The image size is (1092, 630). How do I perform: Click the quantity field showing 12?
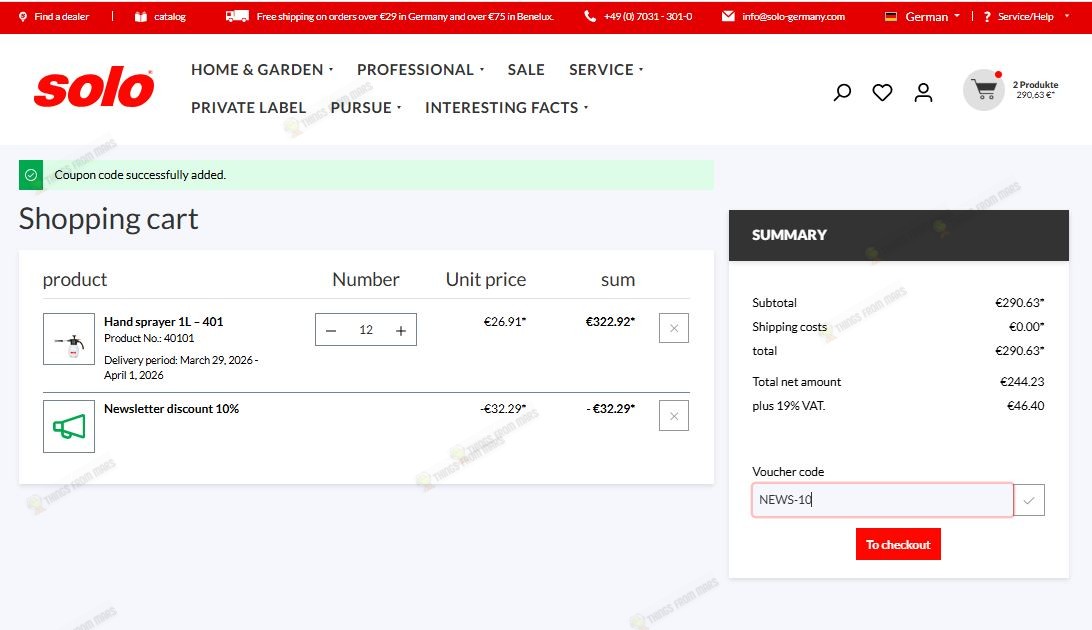click(366, 330)
